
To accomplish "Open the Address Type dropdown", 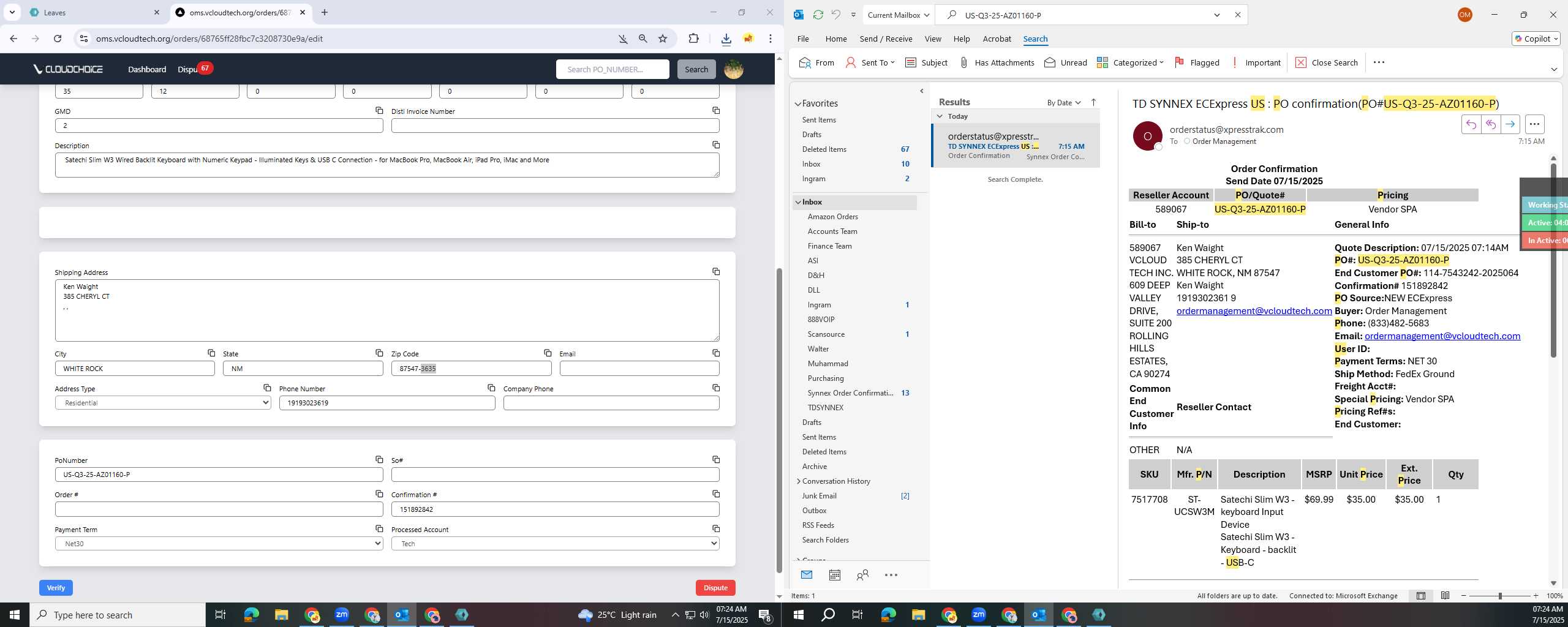I will [163, 403].
